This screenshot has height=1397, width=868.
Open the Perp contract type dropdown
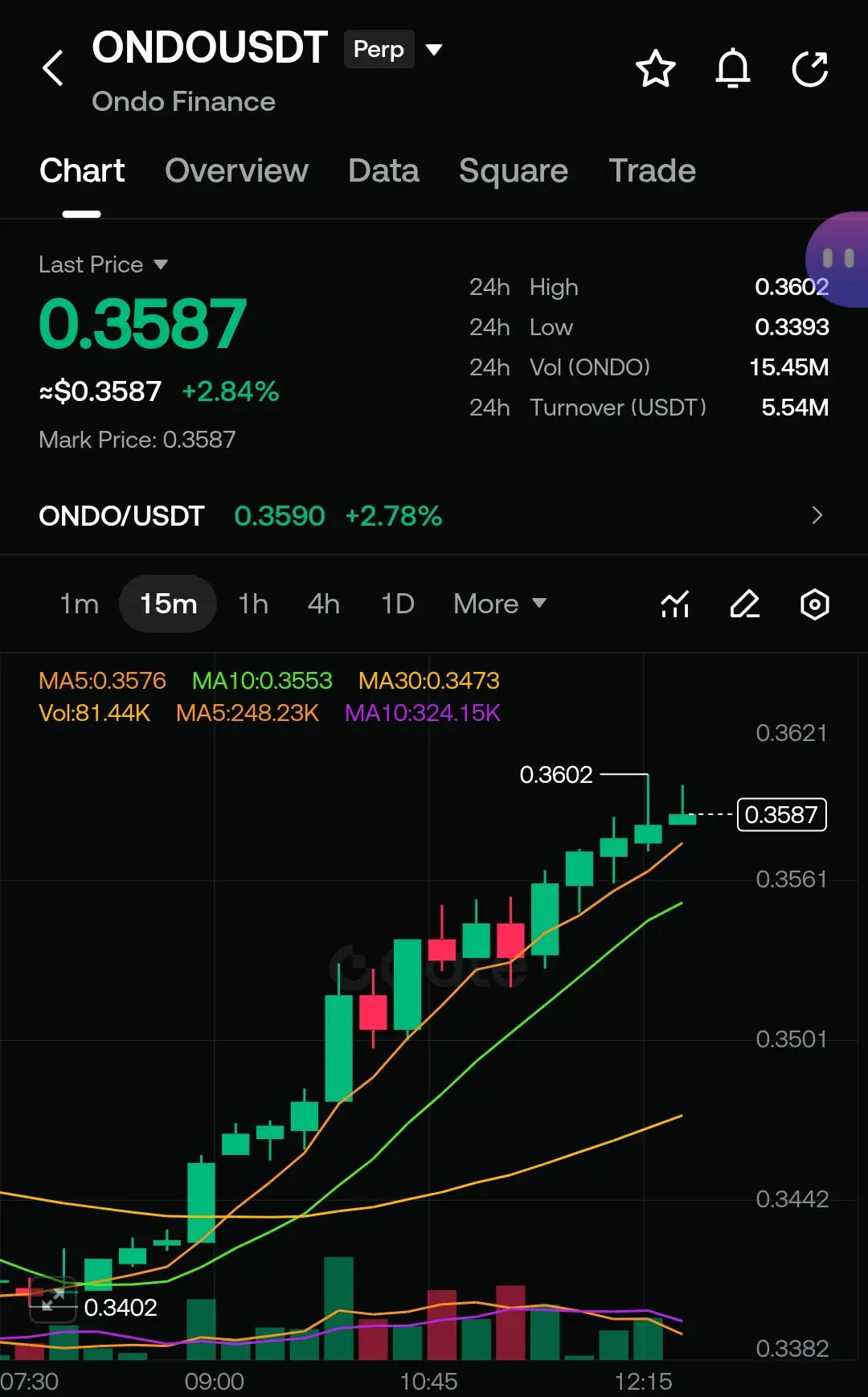point(394,49)
